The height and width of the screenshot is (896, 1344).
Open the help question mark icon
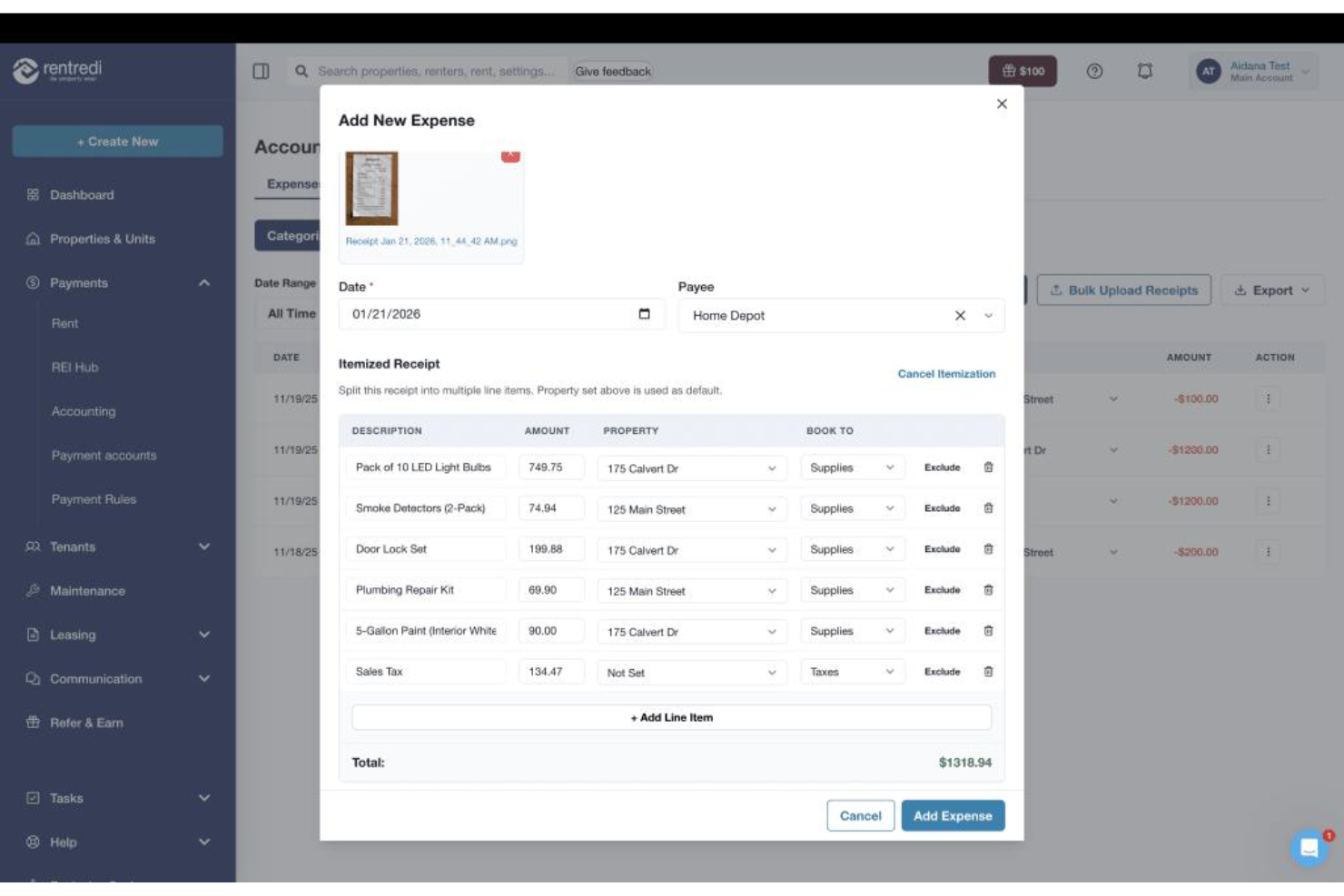coord(1094,70)
